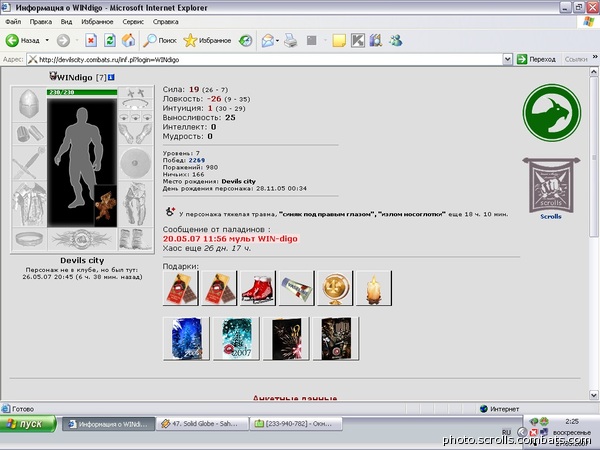Screen dimensions: 600x450
Task: Click the 2007 Christmas tree postcard
Action: [x=236, y=339]
